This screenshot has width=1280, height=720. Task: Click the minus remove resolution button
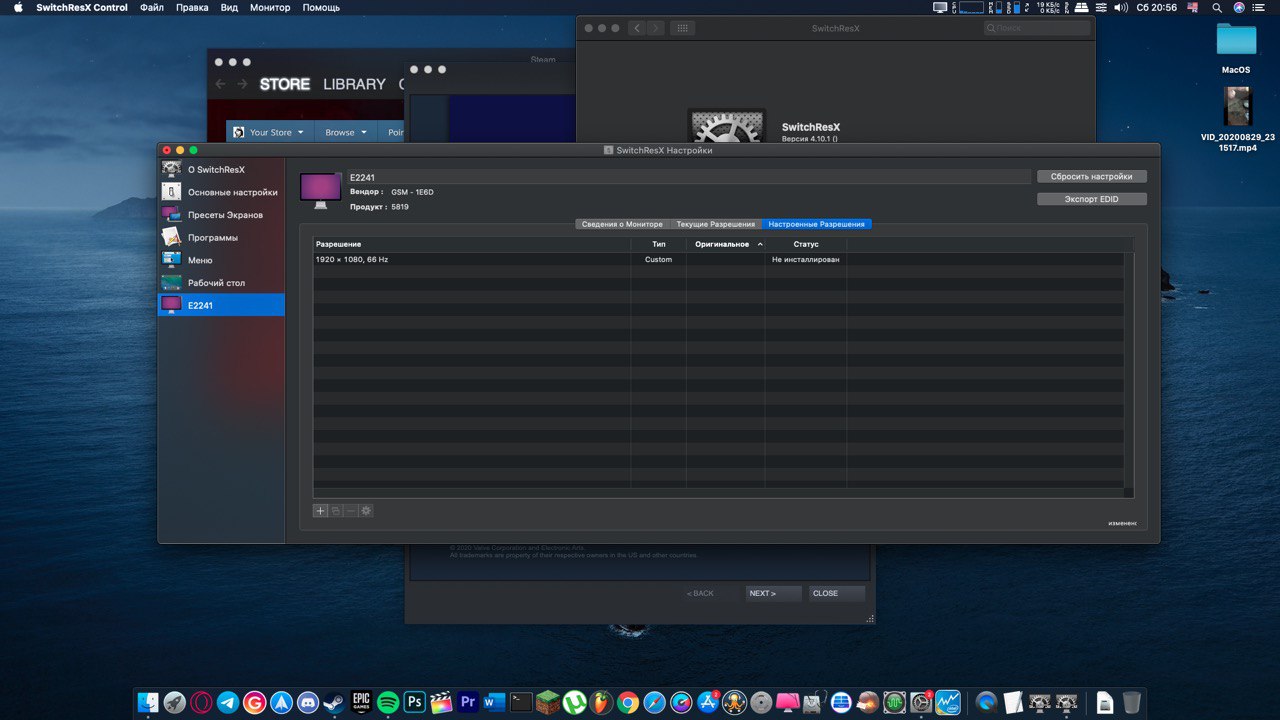click(x=351, y=511)
